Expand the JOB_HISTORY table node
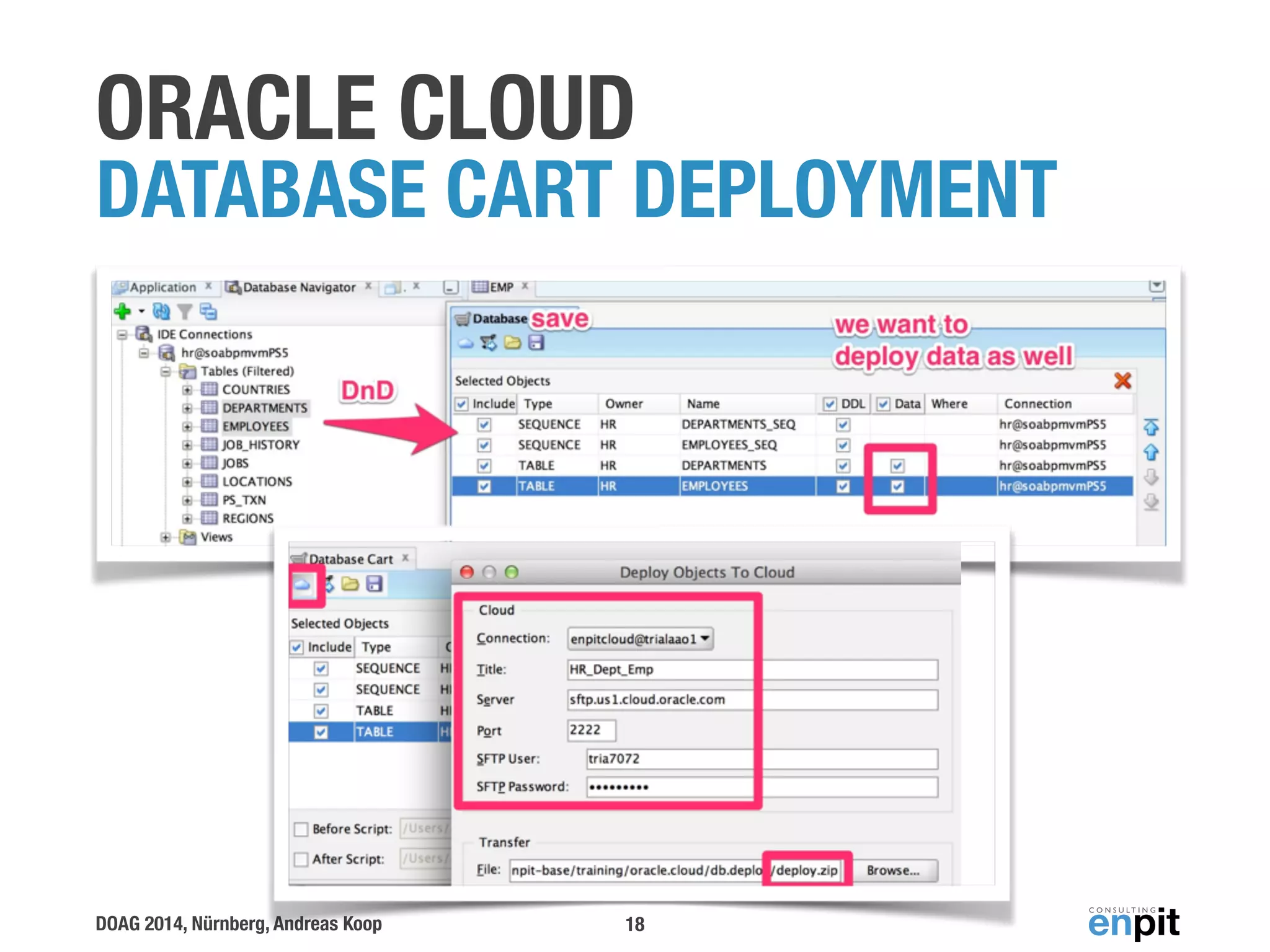Screen dimensions: 1270x952 [187, 445]
